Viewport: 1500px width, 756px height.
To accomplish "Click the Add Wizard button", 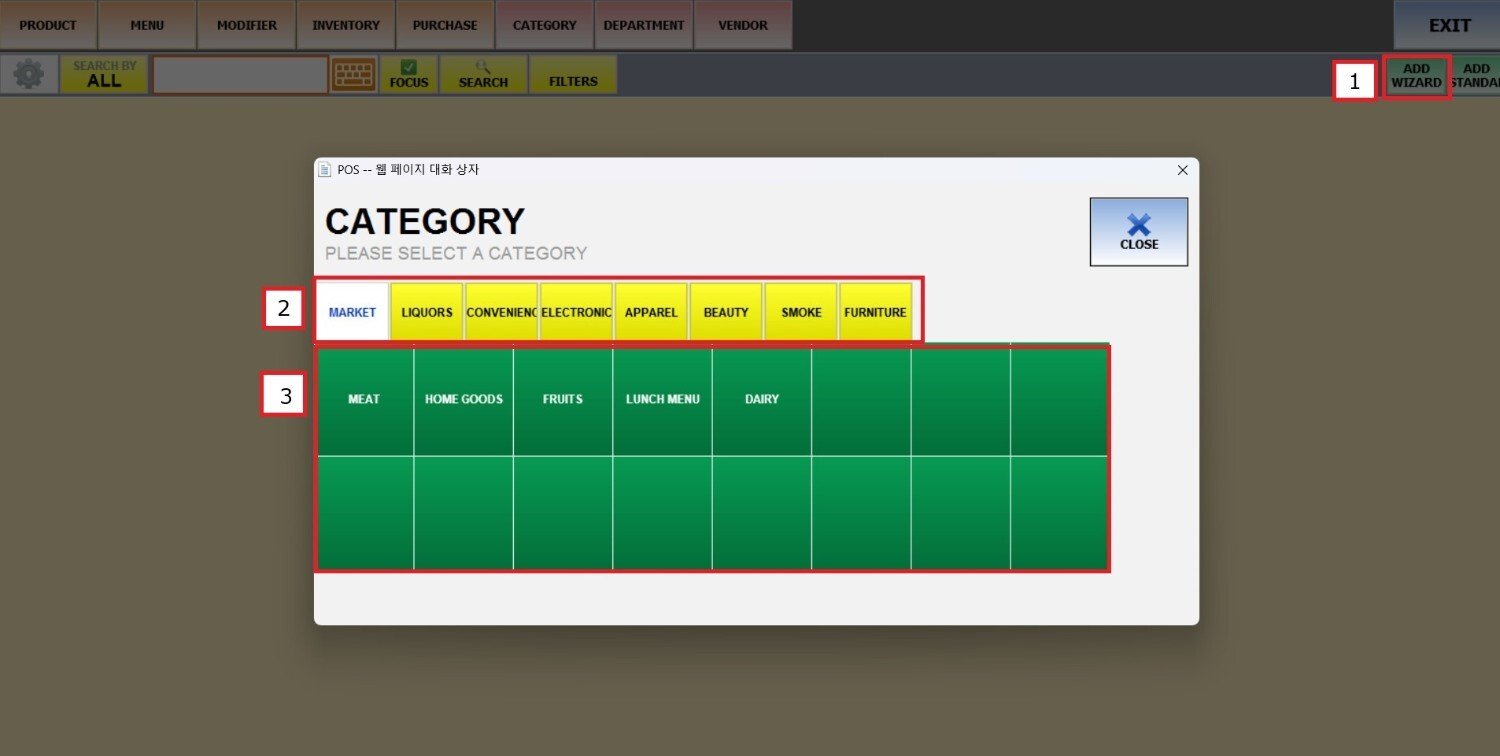I will pos(1416,76).
